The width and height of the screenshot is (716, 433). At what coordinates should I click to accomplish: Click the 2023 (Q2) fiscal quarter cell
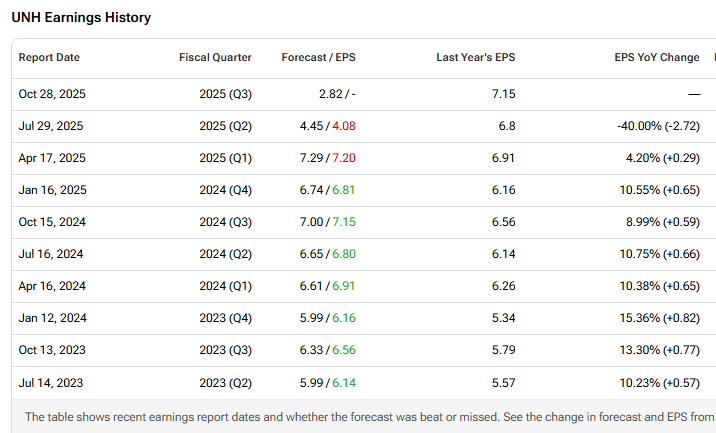click(x=225, y=382)
